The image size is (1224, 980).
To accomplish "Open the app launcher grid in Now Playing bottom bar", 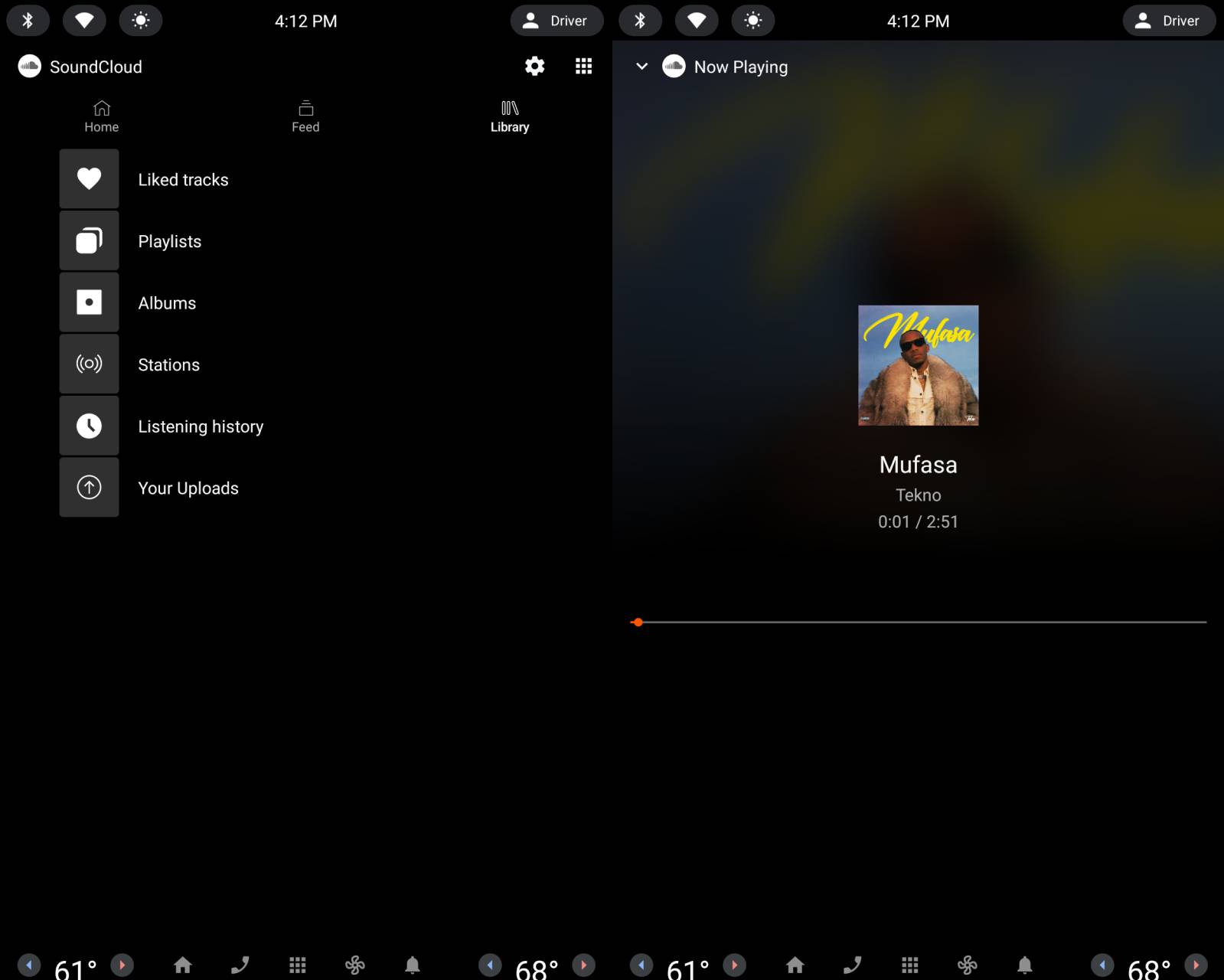I will [x=910, y=965].
